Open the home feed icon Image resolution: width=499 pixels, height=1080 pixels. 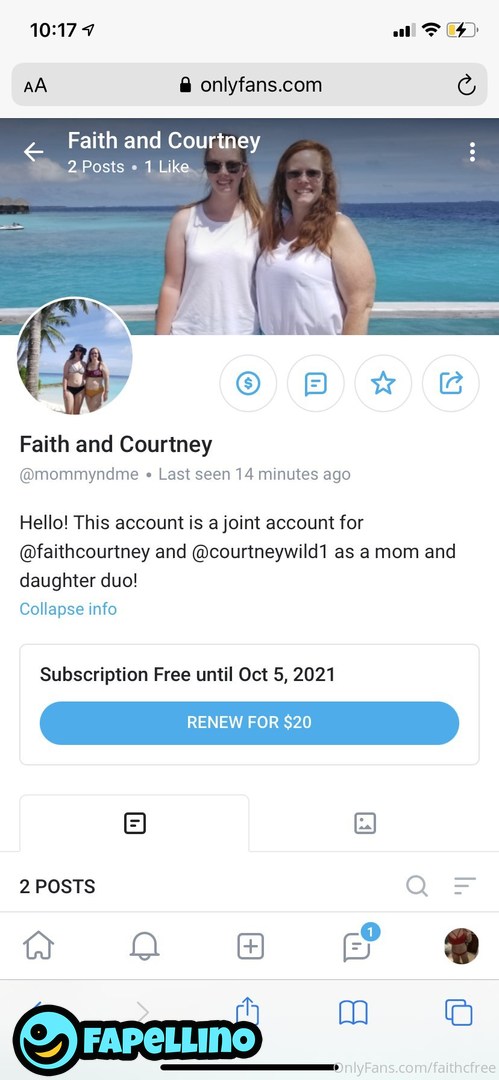pyautogui.click(x=39, y=946)
